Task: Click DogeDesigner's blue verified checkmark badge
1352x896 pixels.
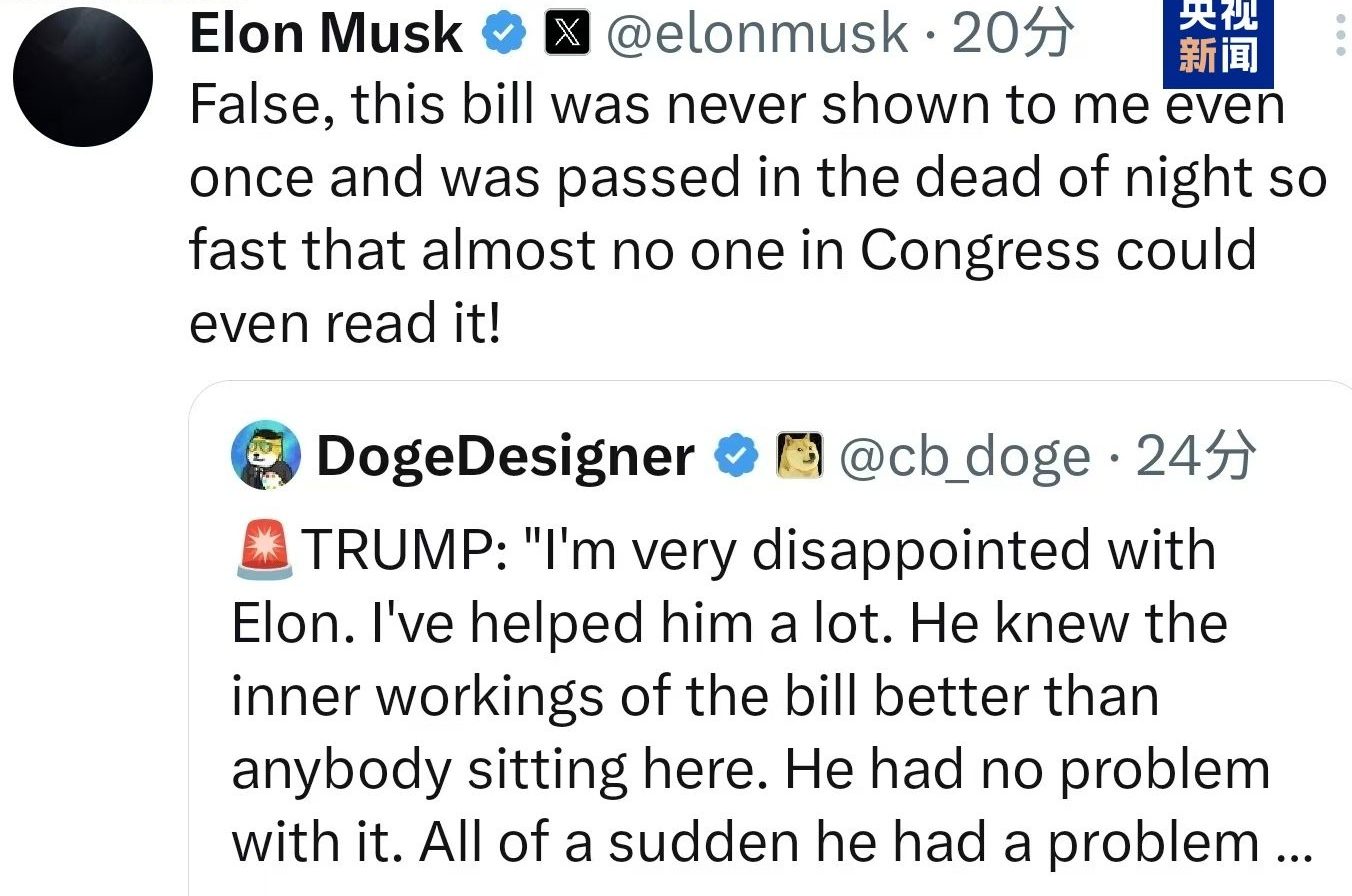Action: [736, 458]
